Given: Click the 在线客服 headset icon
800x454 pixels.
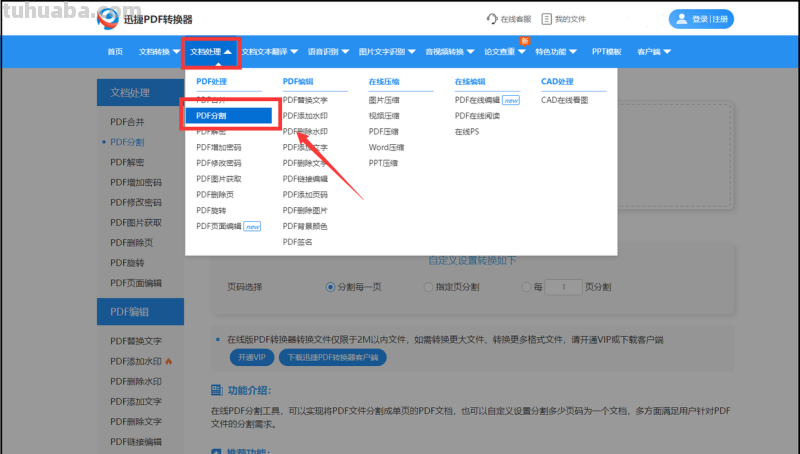Looking at the screenshot, I should click(492, 19).
